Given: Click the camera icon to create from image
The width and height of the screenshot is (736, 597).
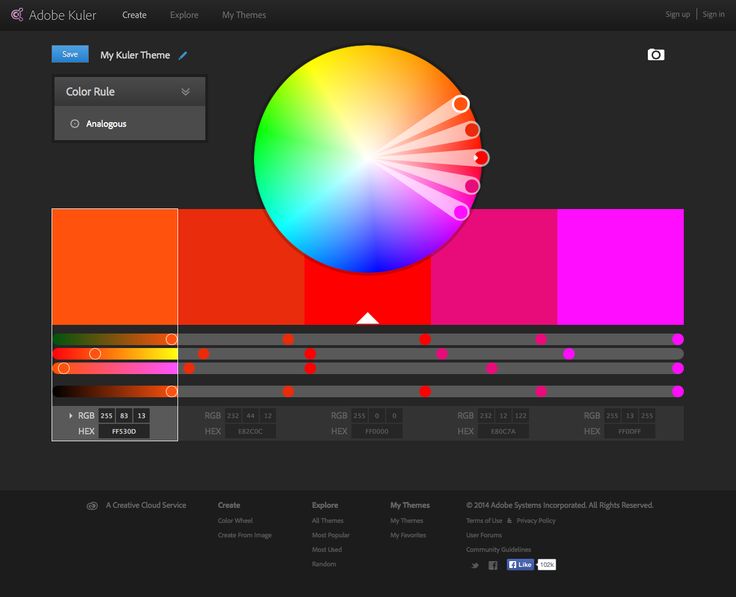Looking at the screenshot, I should (656, 54).
